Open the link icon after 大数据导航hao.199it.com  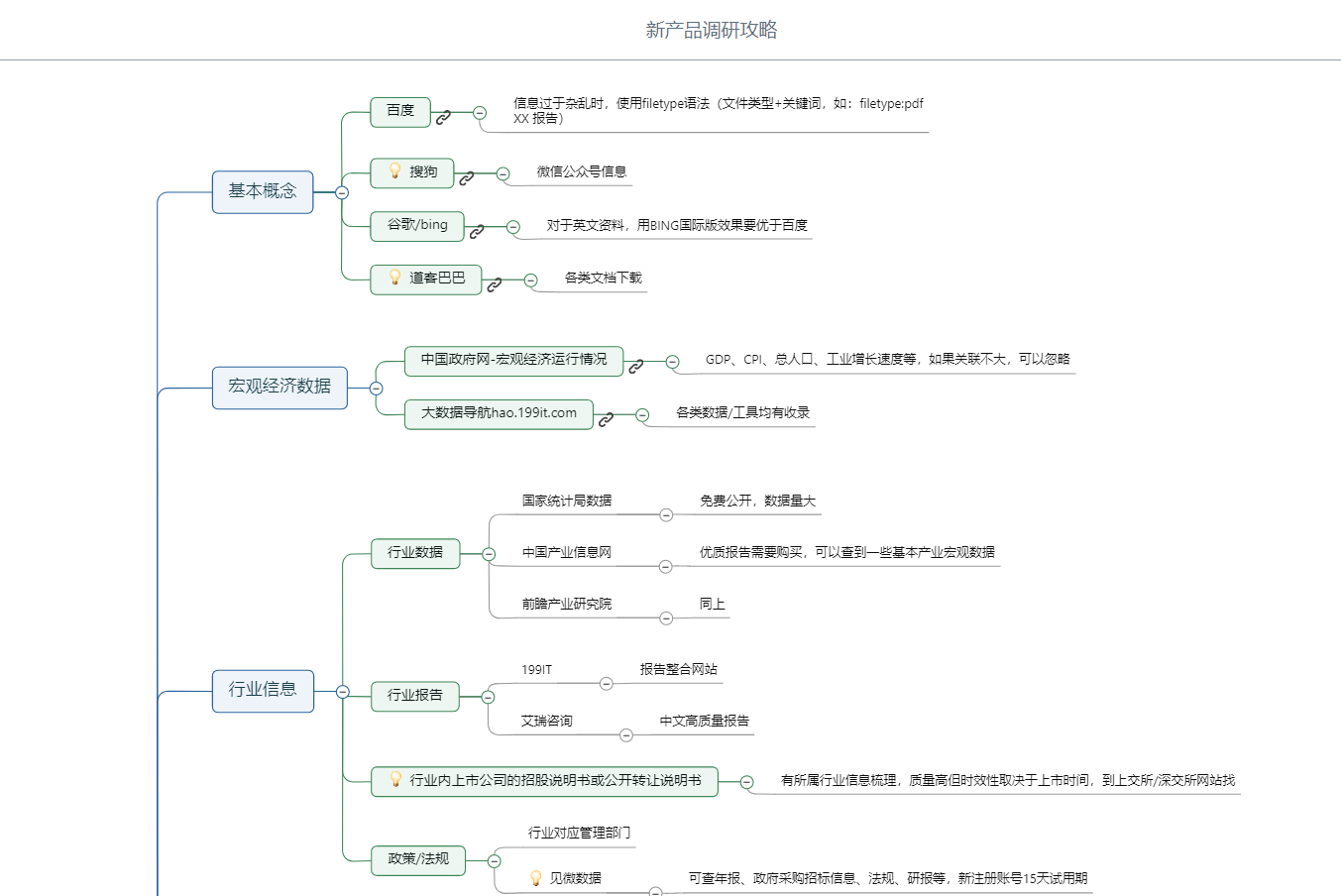(606, 419)
